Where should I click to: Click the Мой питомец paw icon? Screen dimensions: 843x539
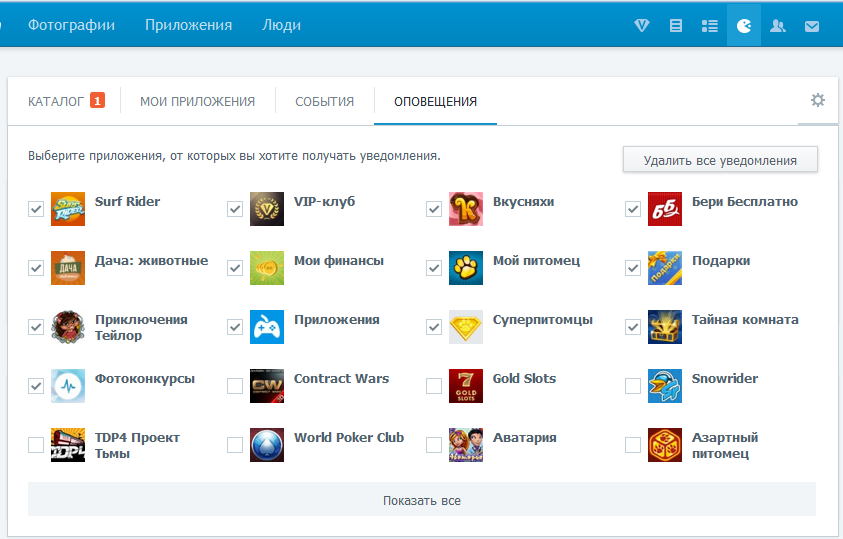(x=466, y=268)
